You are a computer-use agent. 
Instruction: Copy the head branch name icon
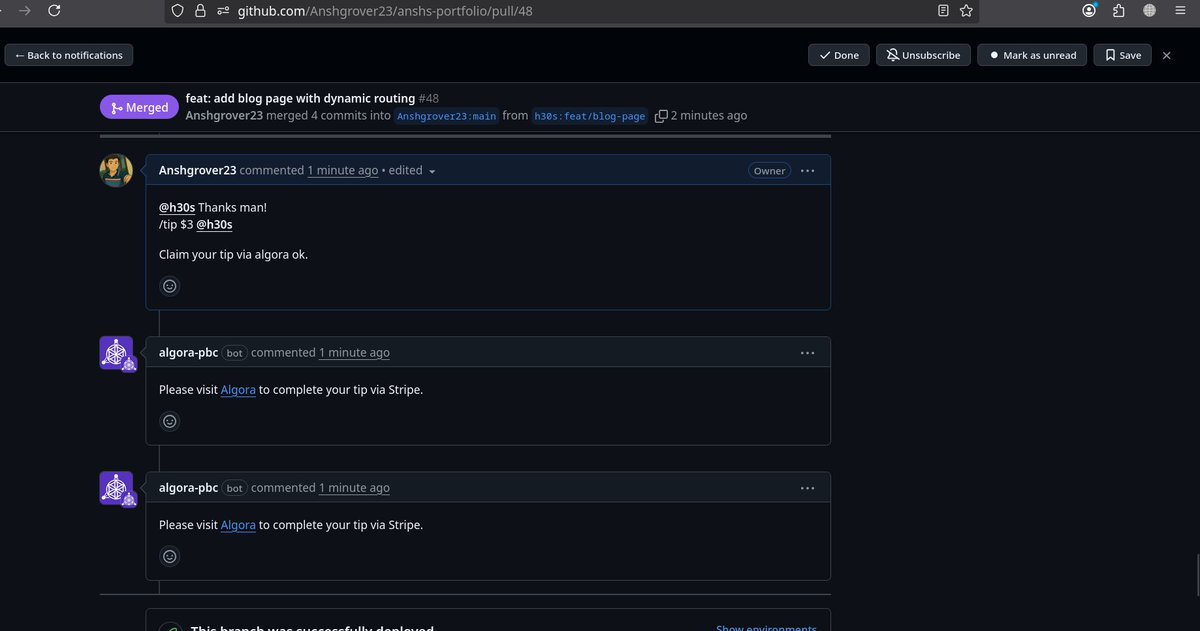[661, 116]
